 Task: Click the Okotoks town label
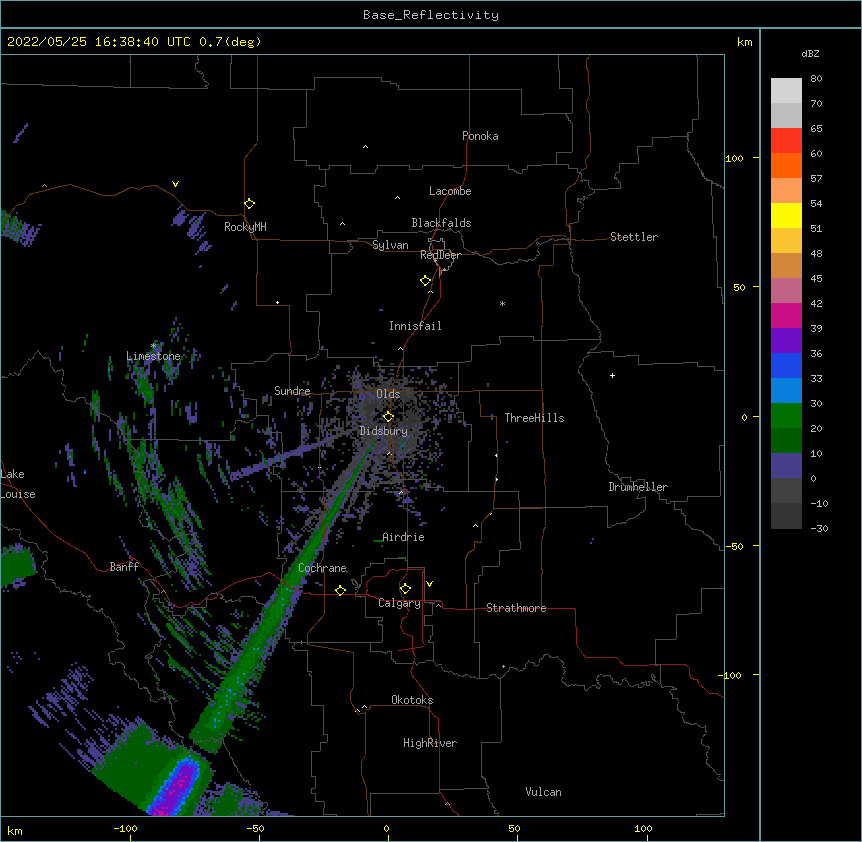coord(412,700)
